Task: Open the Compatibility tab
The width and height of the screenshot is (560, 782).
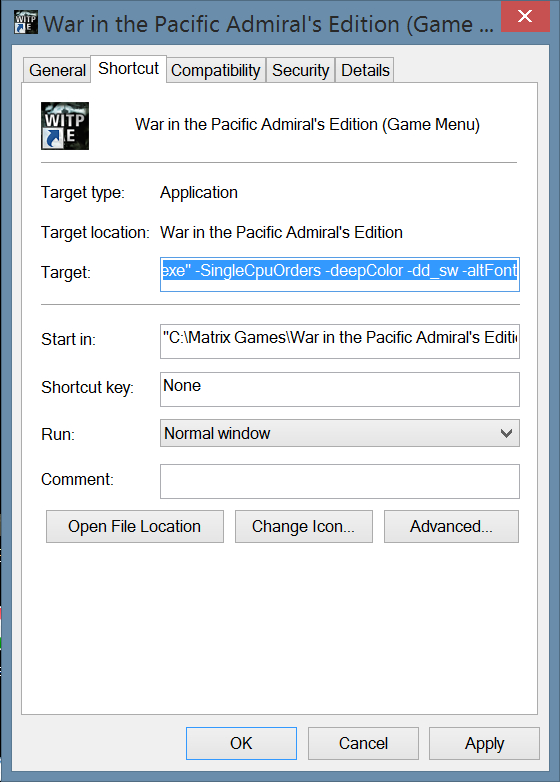Action: [x=215, y=70]
